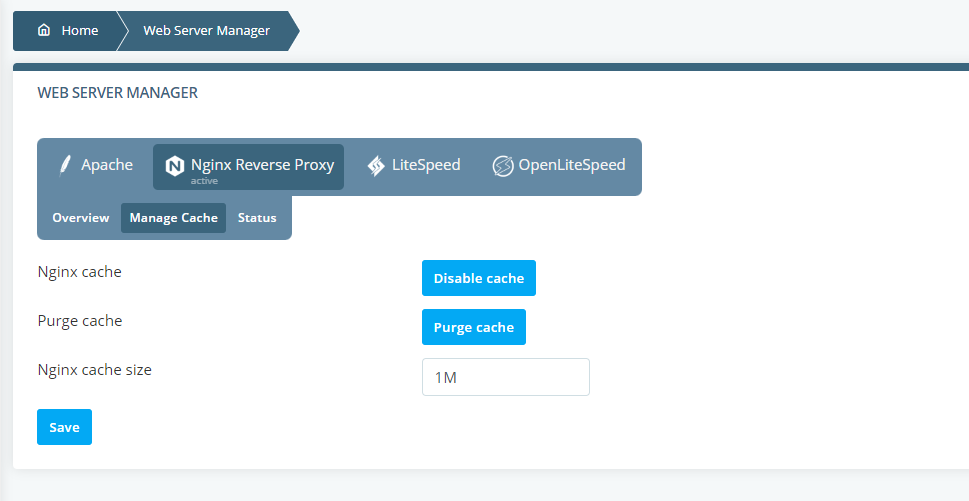This screenshot has height=501, width=969.
Task: Click the 'Nginx cache' label text
Action: click(80, 272)
